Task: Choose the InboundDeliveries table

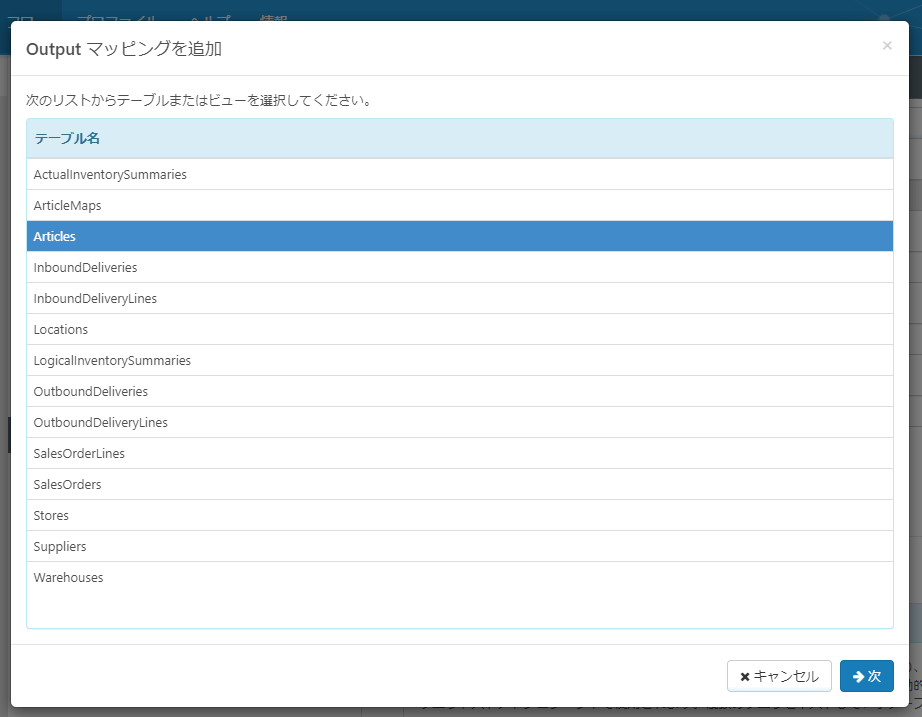Action: tap(460, 267)
